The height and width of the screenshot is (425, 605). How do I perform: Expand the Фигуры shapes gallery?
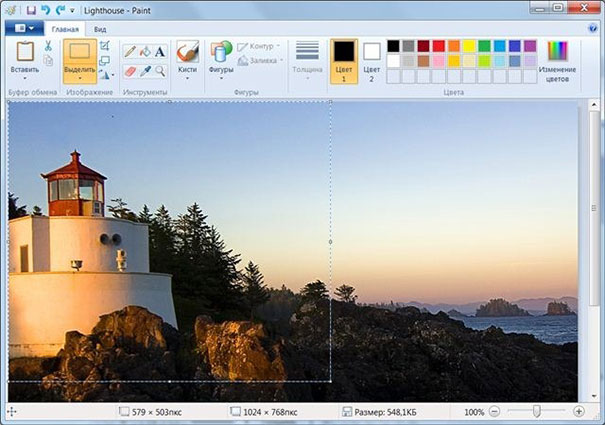[220, 77]
